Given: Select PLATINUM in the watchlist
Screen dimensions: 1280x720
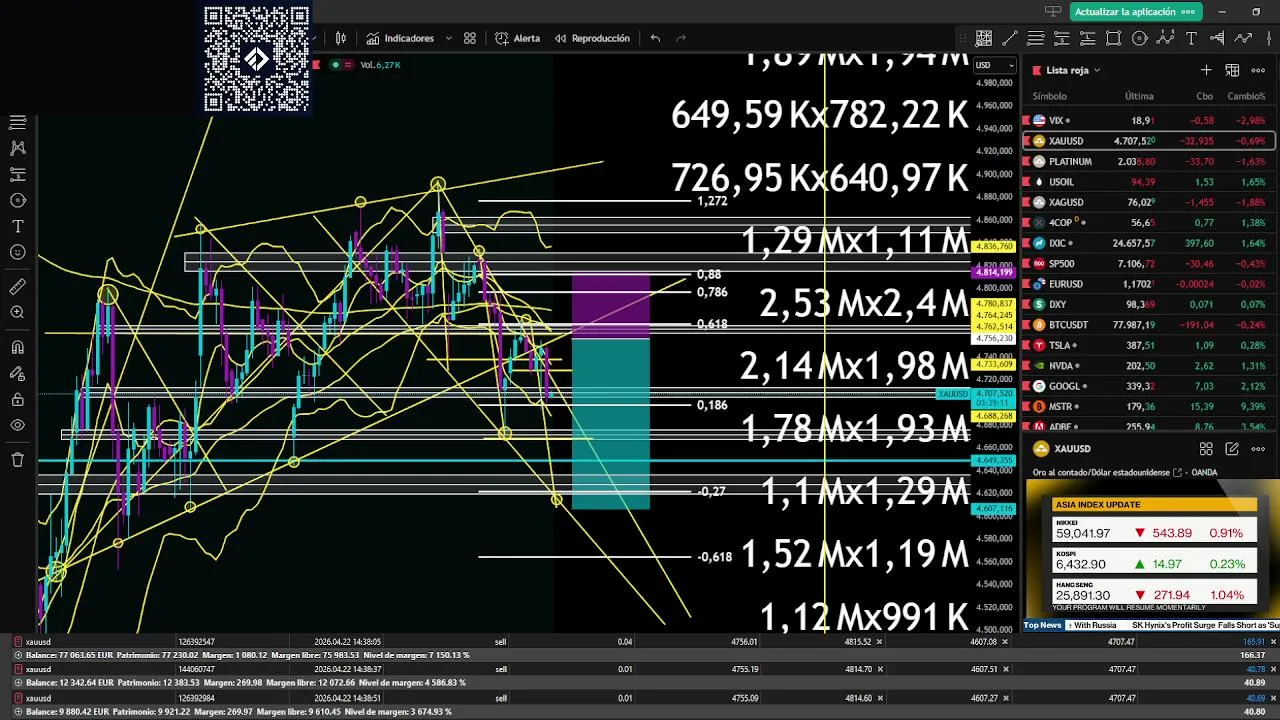Looking at the screenshot, I should coord(1148,161).
